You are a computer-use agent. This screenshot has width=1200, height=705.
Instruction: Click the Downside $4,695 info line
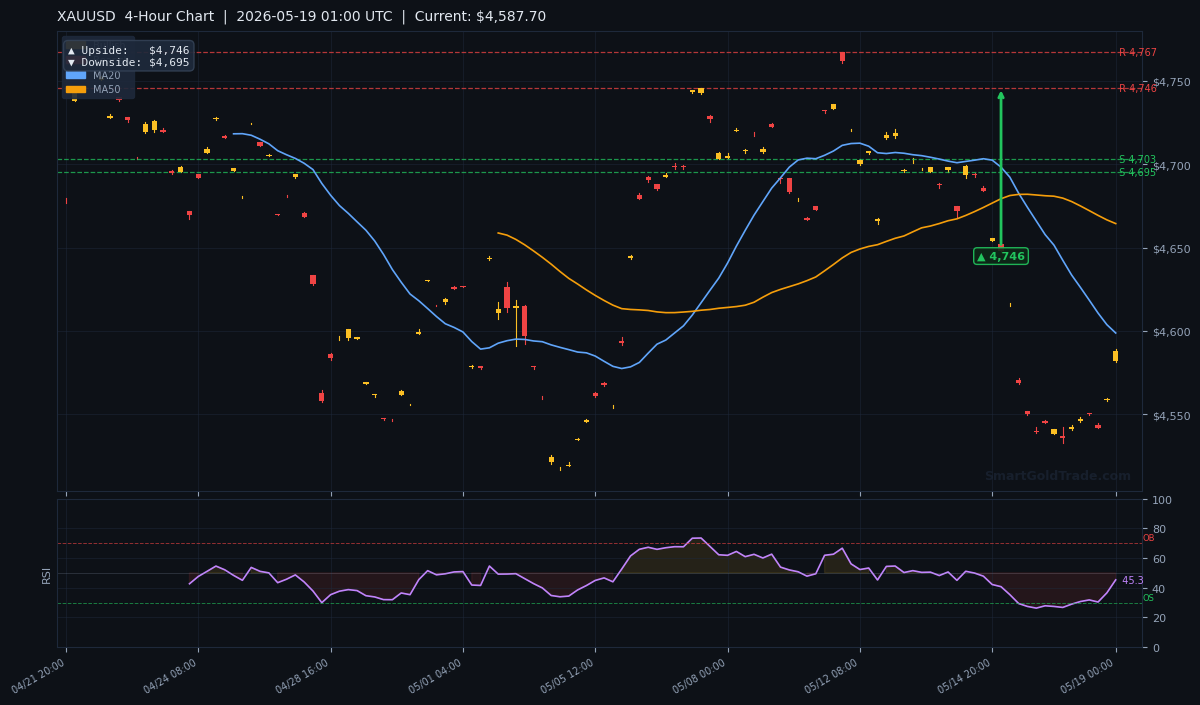(128, 62)
